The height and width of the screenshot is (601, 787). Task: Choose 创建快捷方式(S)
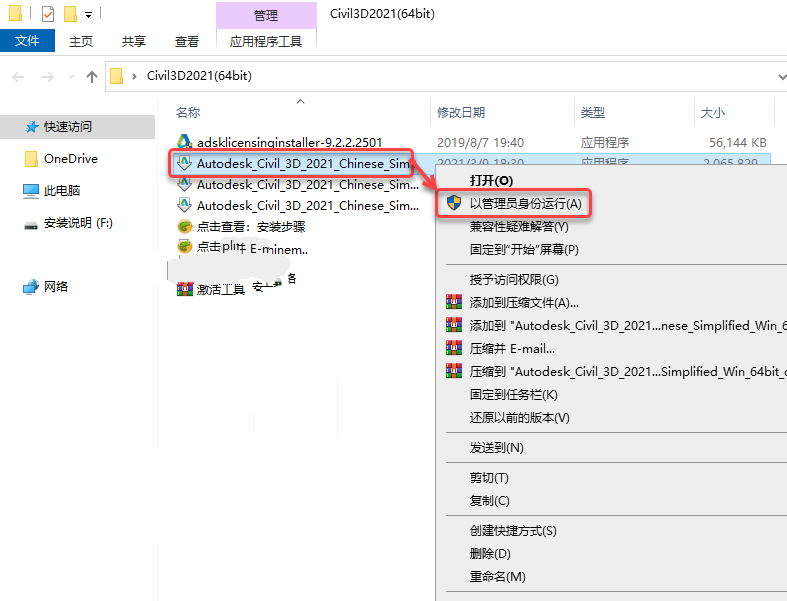[513, 531]
